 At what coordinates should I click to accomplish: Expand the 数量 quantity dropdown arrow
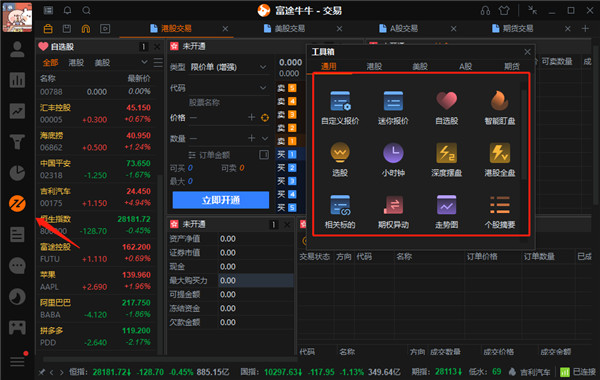(265, 138)
